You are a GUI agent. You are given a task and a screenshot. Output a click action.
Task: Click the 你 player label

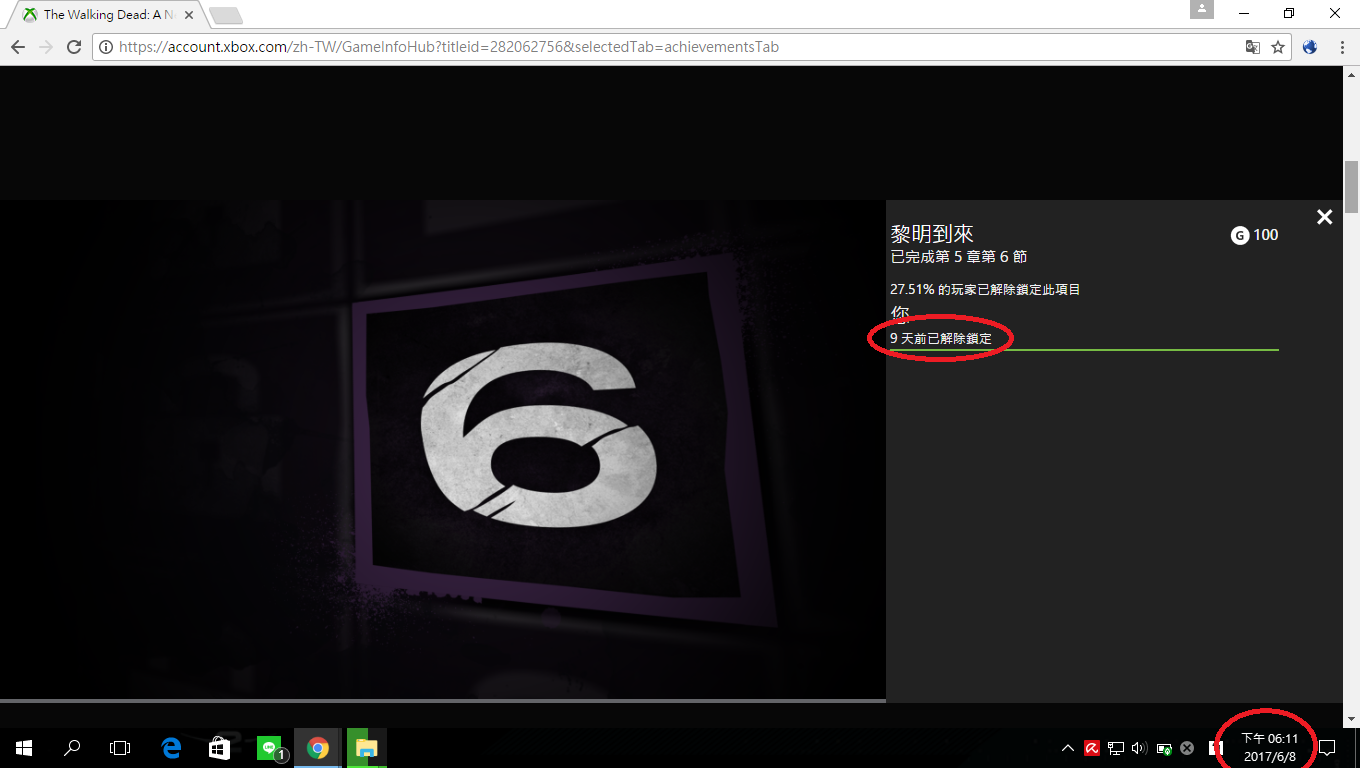[x=900, y=314]
